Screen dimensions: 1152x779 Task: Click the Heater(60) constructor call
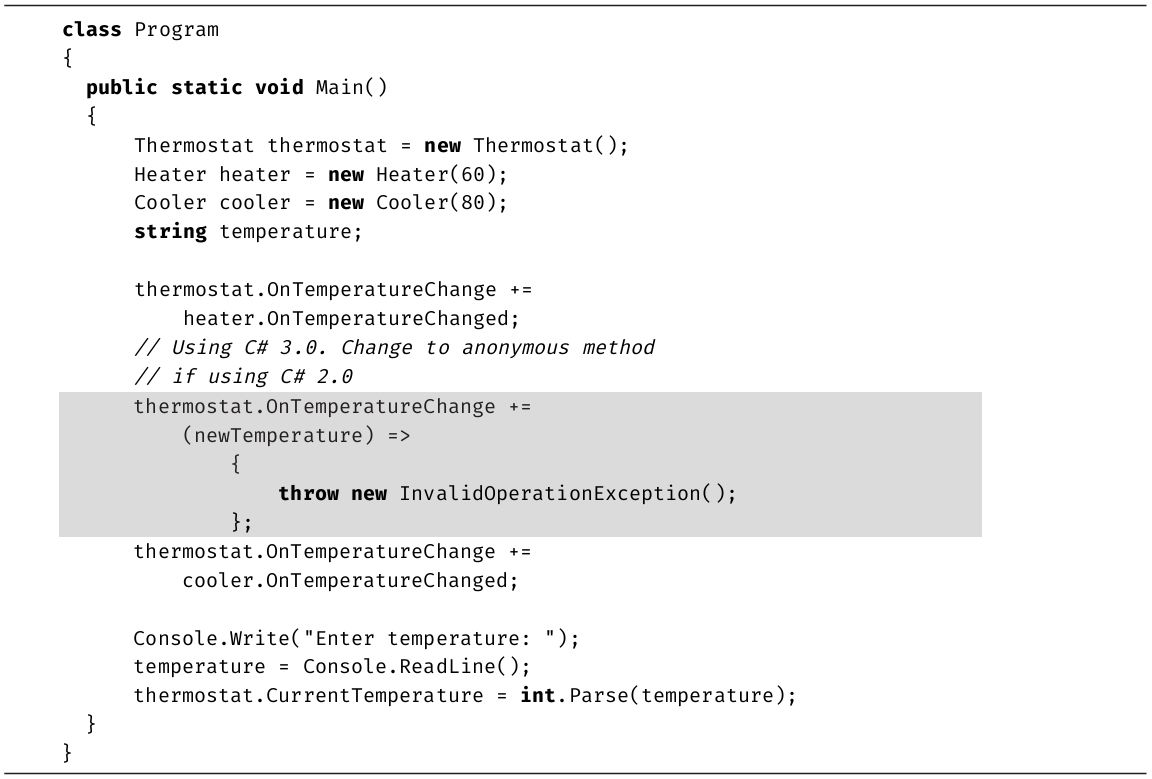click(442, 174)
